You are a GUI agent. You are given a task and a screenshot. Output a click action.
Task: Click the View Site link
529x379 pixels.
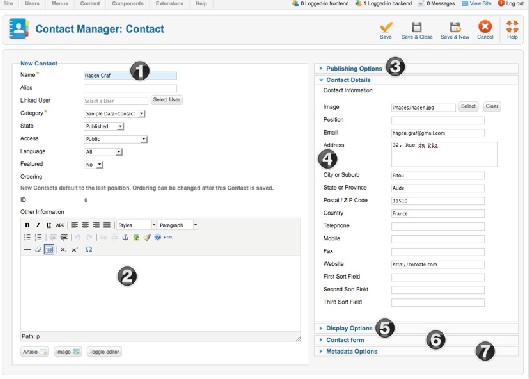click(476, 3)
